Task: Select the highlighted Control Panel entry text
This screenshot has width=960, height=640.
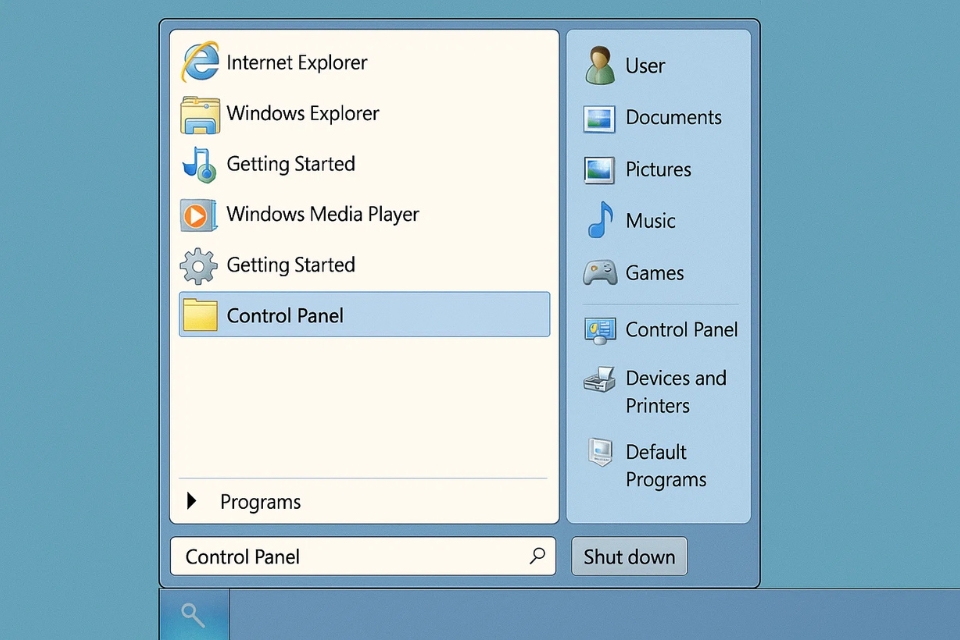Action: pyautogui.click(x=285, y=316)
